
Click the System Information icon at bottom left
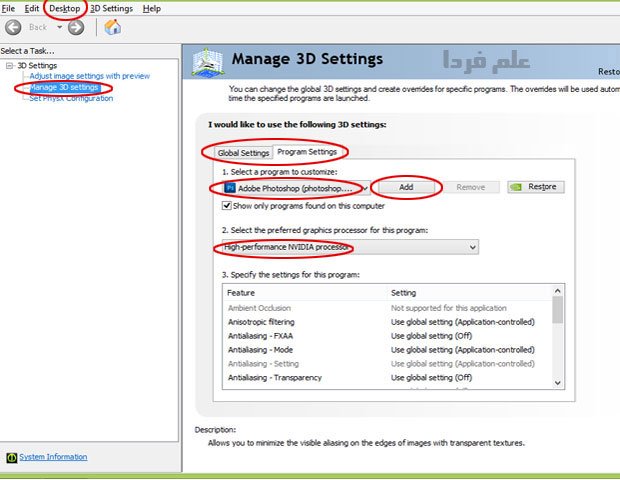[x=11, y=457]
